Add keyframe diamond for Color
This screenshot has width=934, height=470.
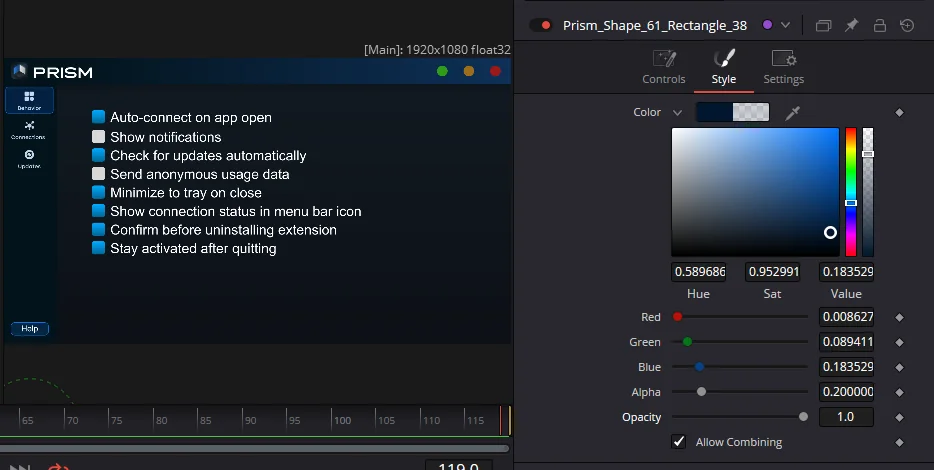(899, 113)
